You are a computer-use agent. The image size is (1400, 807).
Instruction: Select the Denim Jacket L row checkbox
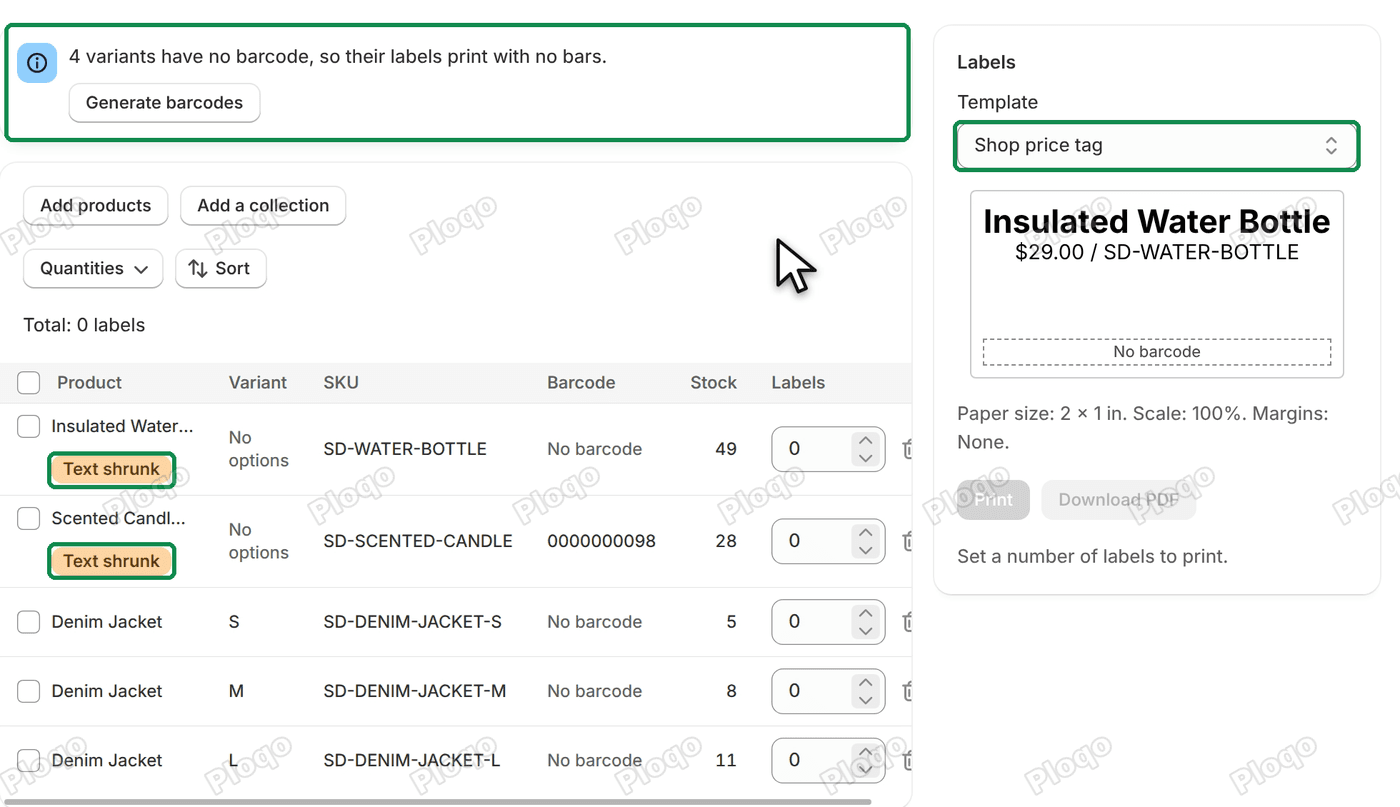coord(29,760)
